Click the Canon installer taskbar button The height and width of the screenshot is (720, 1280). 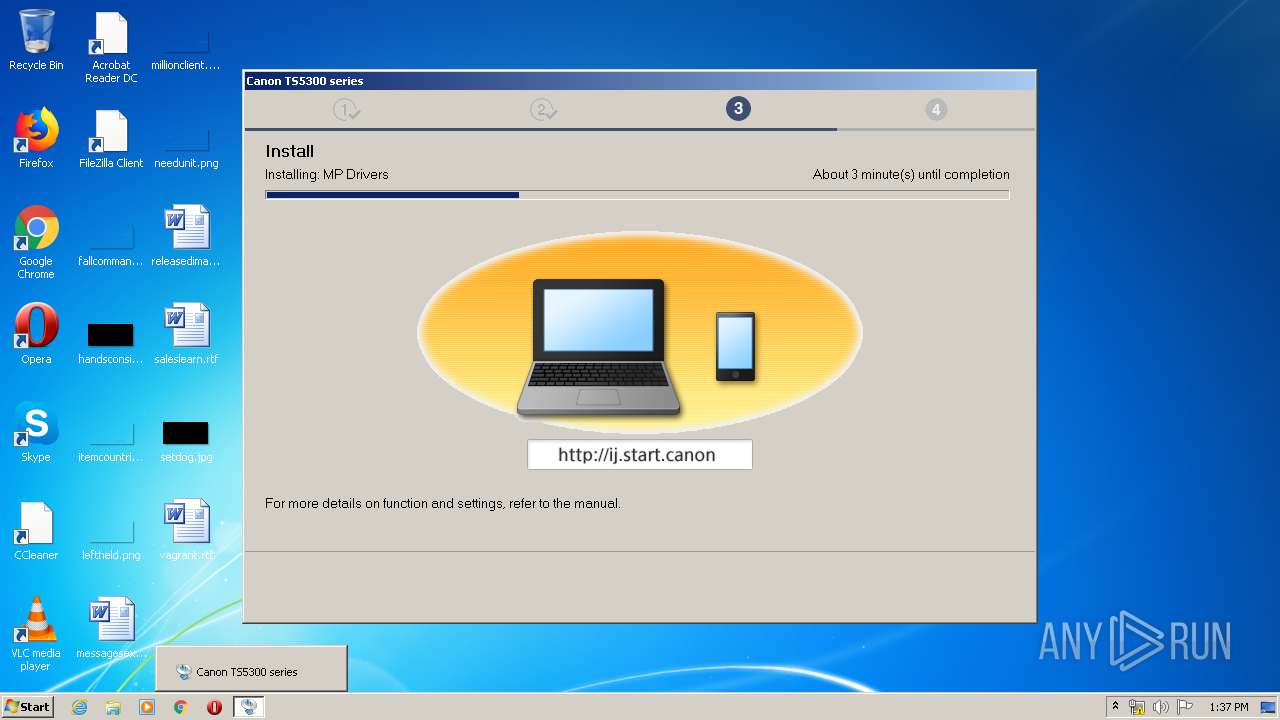(249, 707)
